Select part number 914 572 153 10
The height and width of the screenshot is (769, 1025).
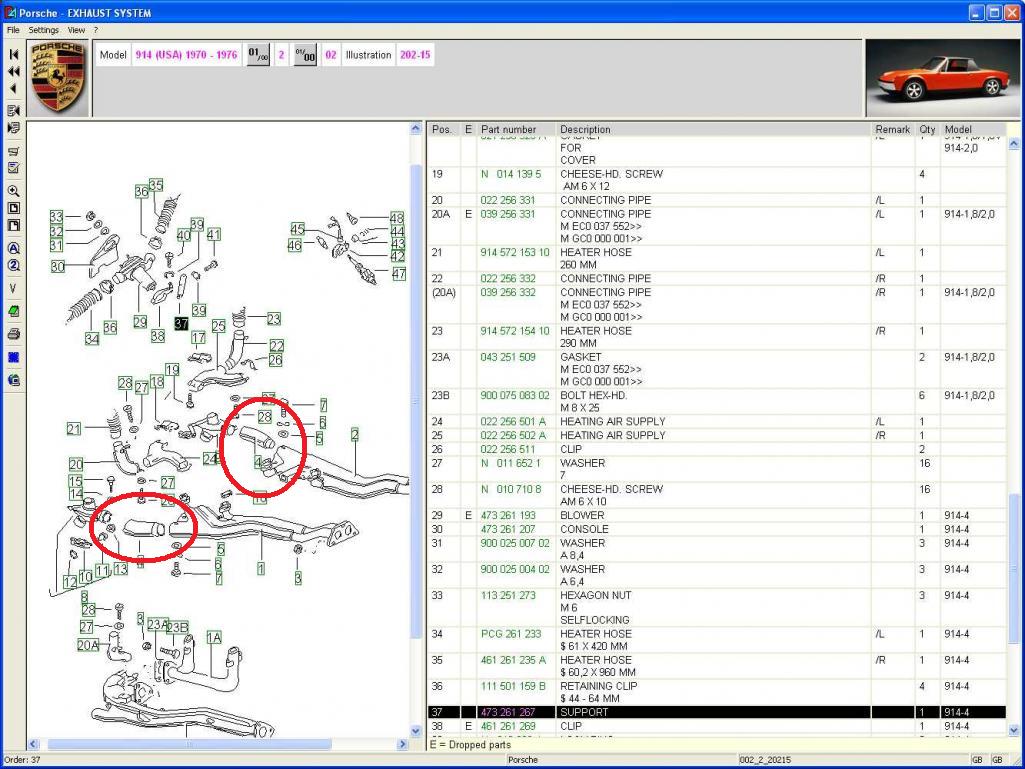pyautogui.click(x=515, y=252)
